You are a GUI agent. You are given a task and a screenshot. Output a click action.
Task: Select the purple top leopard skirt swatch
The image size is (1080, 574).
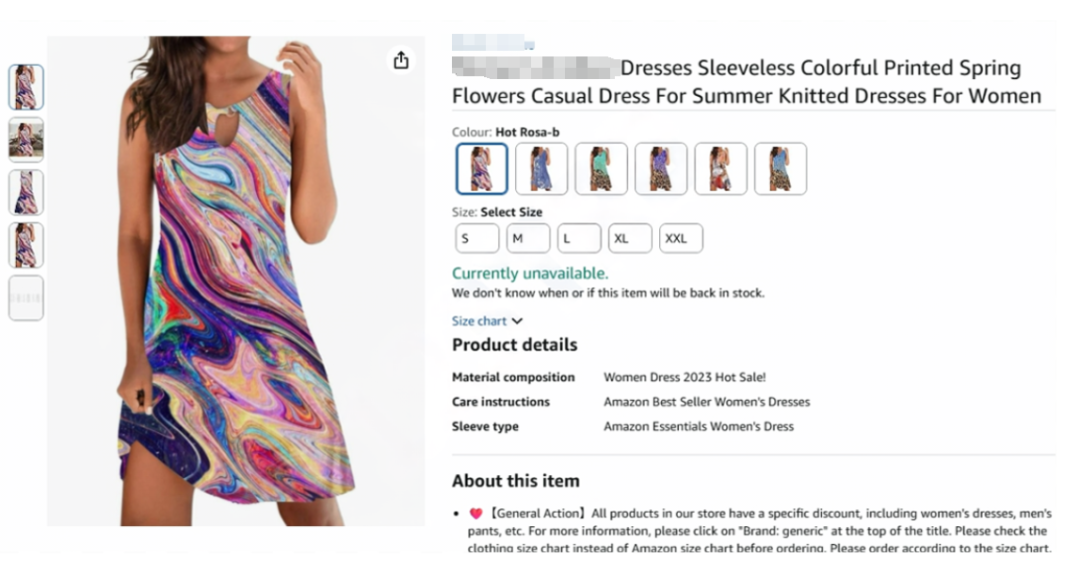[661, 168]
